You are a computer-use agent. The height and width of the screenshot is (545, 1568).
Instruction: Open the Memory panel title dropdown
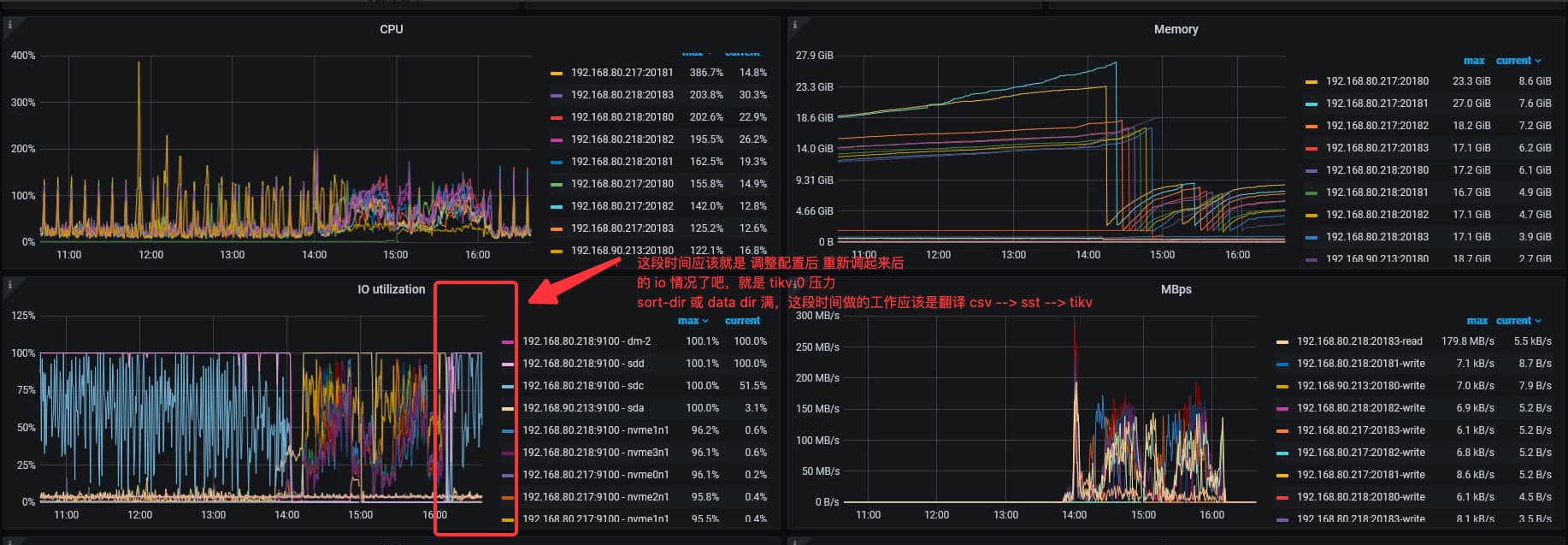pos(1176,29)
